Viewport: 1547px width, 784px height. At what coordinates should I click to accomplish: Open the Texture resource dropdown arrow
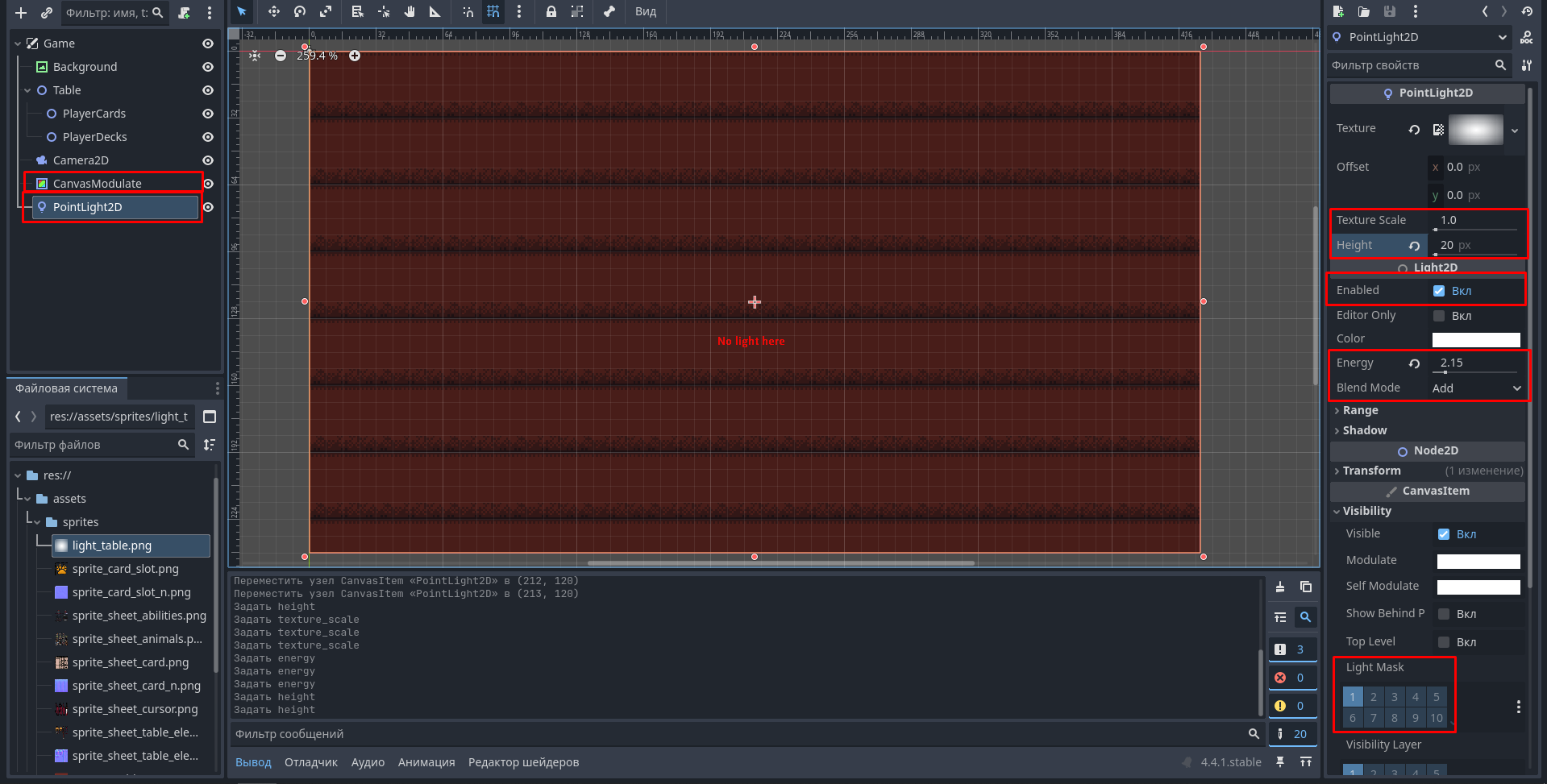(1515, 131)
